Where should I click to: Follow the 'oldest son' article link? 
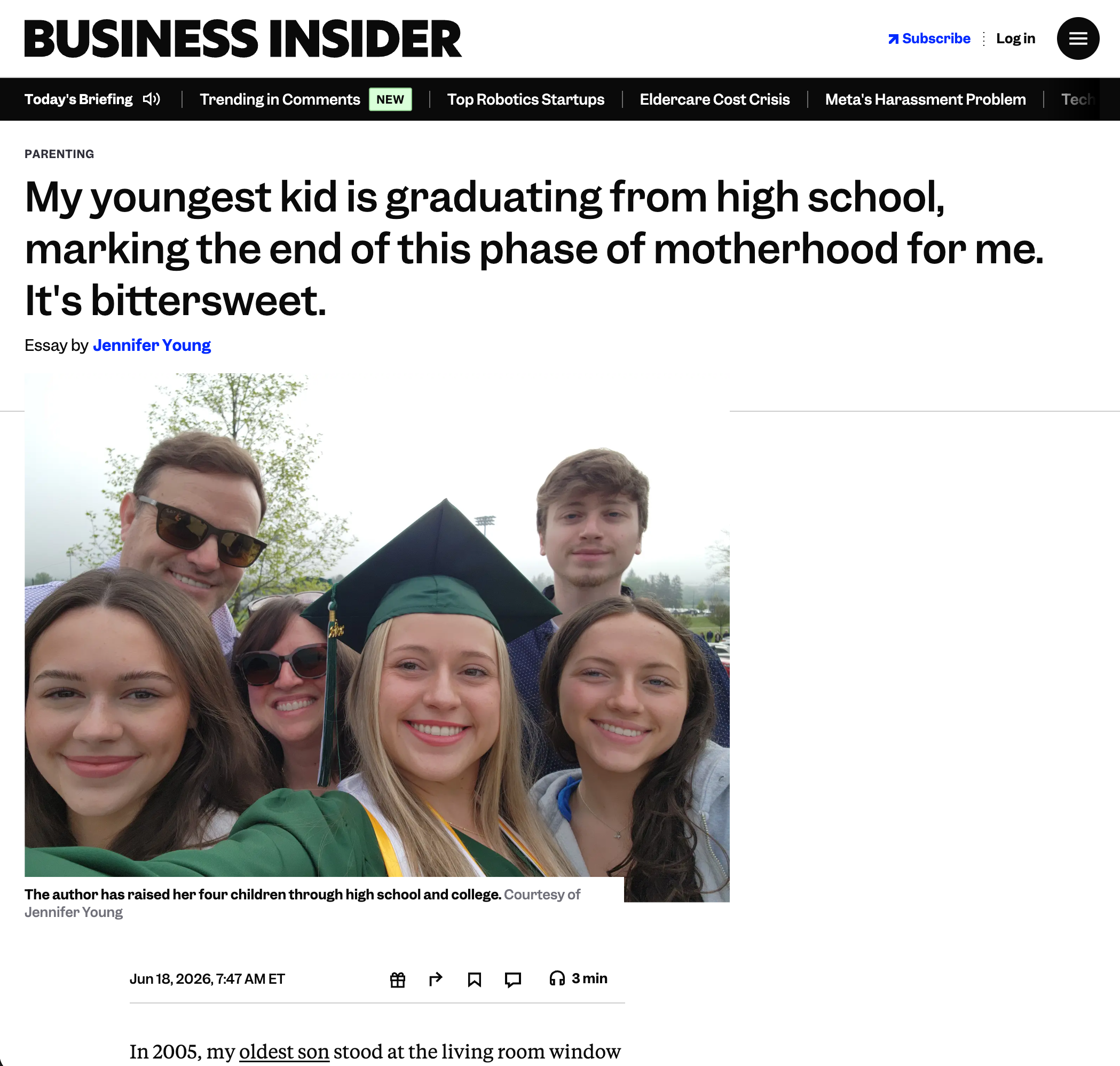click(x=284, y=1051)
